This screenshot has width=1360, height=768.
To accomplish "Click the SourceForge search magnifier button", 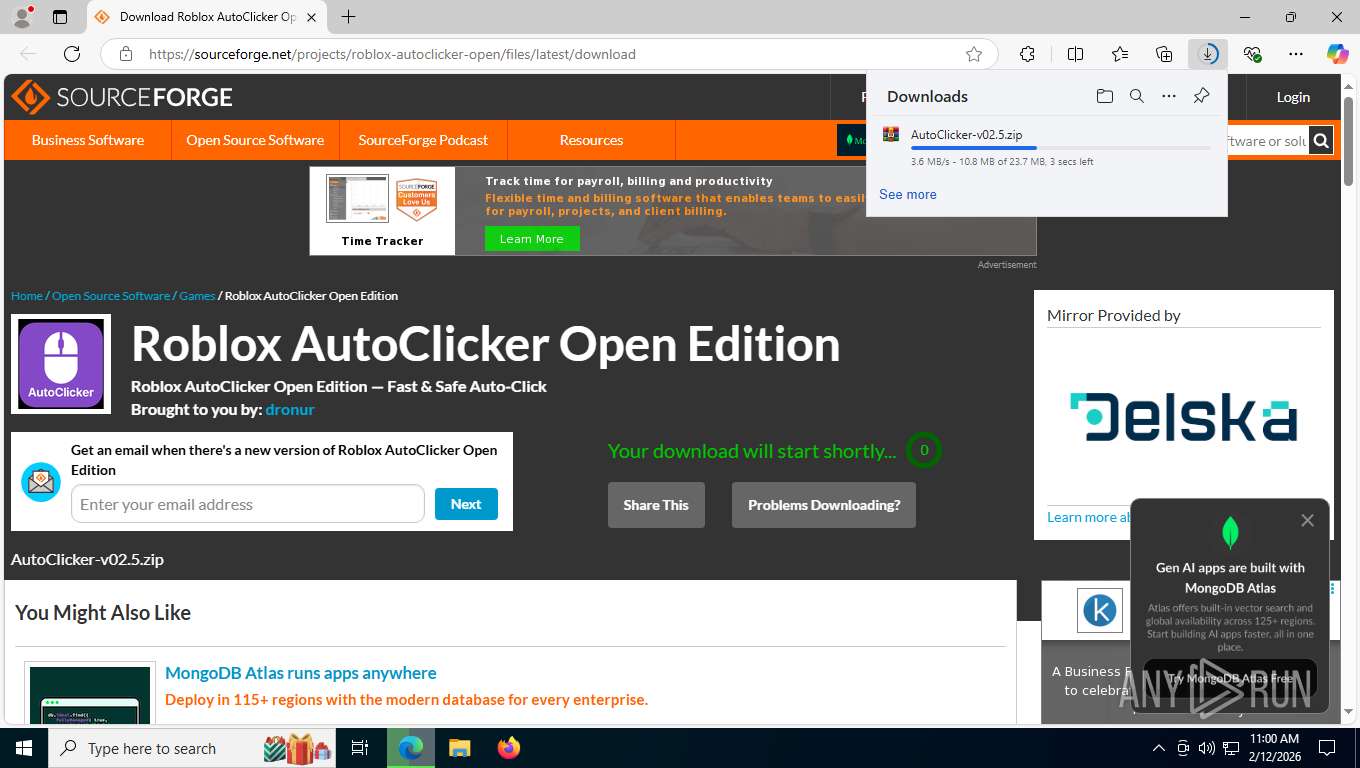I will (1321, 141).
